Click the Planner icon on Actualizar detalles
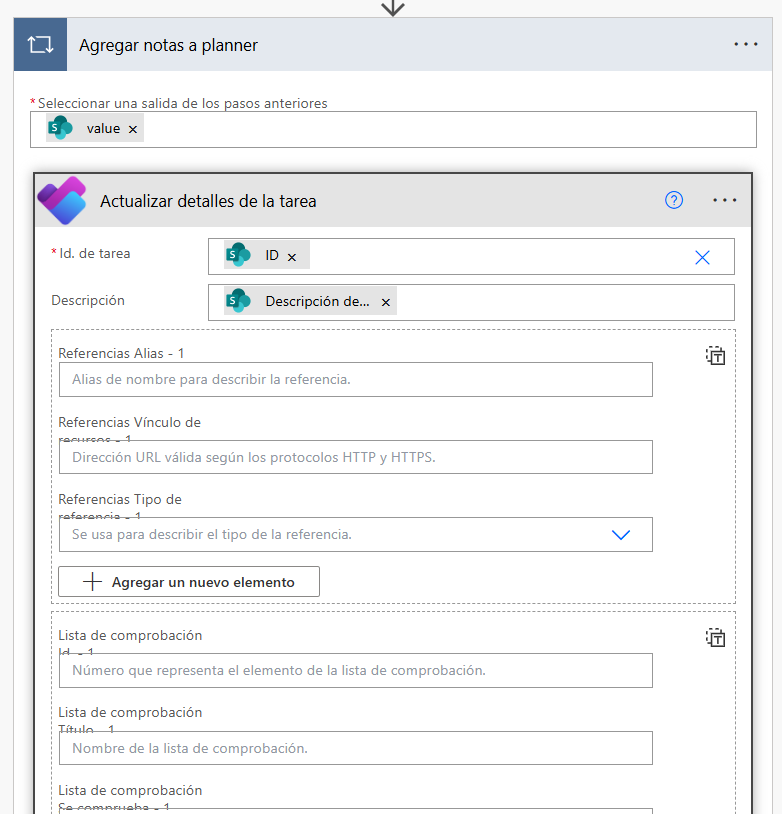Viewport: 782px width, 814px height. [62, 200]
